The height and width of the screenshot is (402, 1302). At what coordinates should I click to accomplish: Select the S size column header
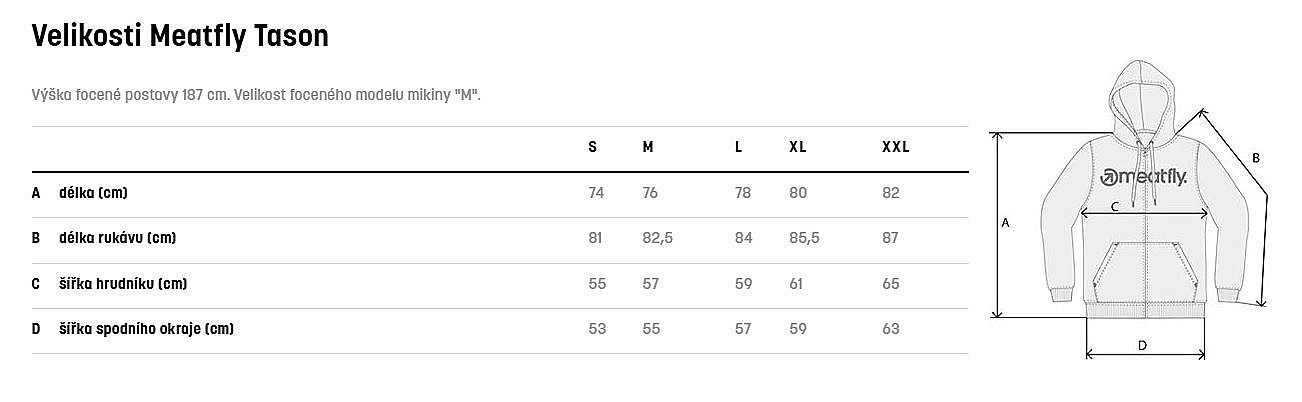tap(593, 147)
